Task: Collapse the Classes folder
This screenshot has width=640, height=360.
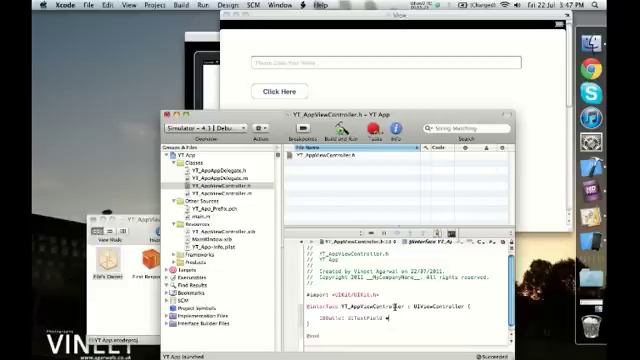Action: [174, 163]
